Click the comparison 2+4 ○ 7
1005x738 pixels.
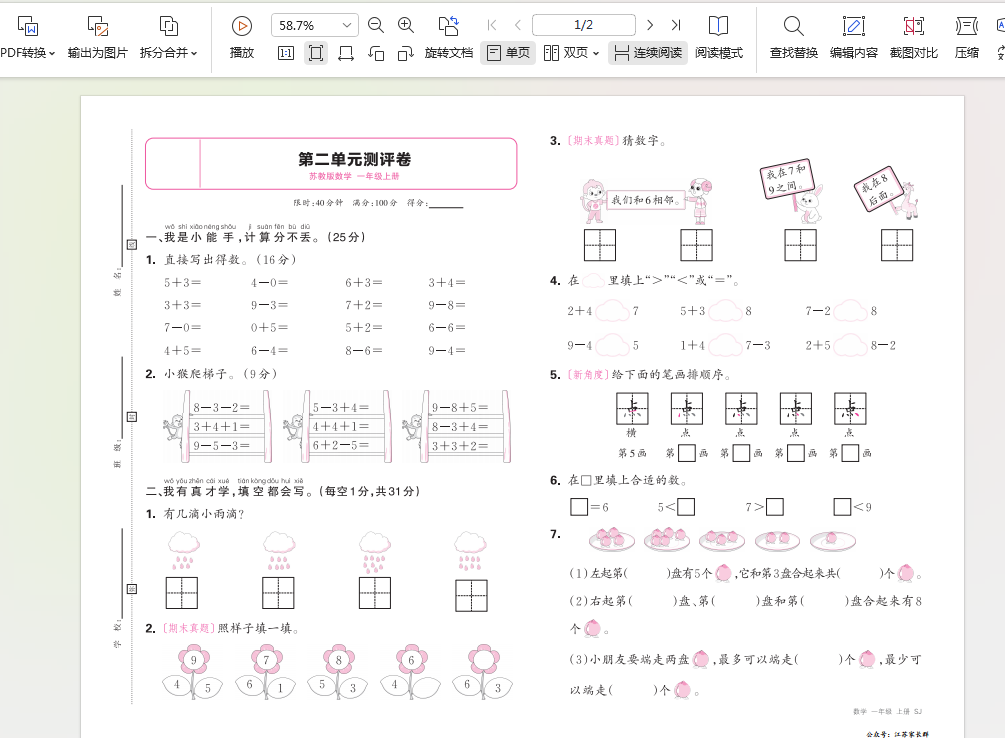[x=602, y=311]
